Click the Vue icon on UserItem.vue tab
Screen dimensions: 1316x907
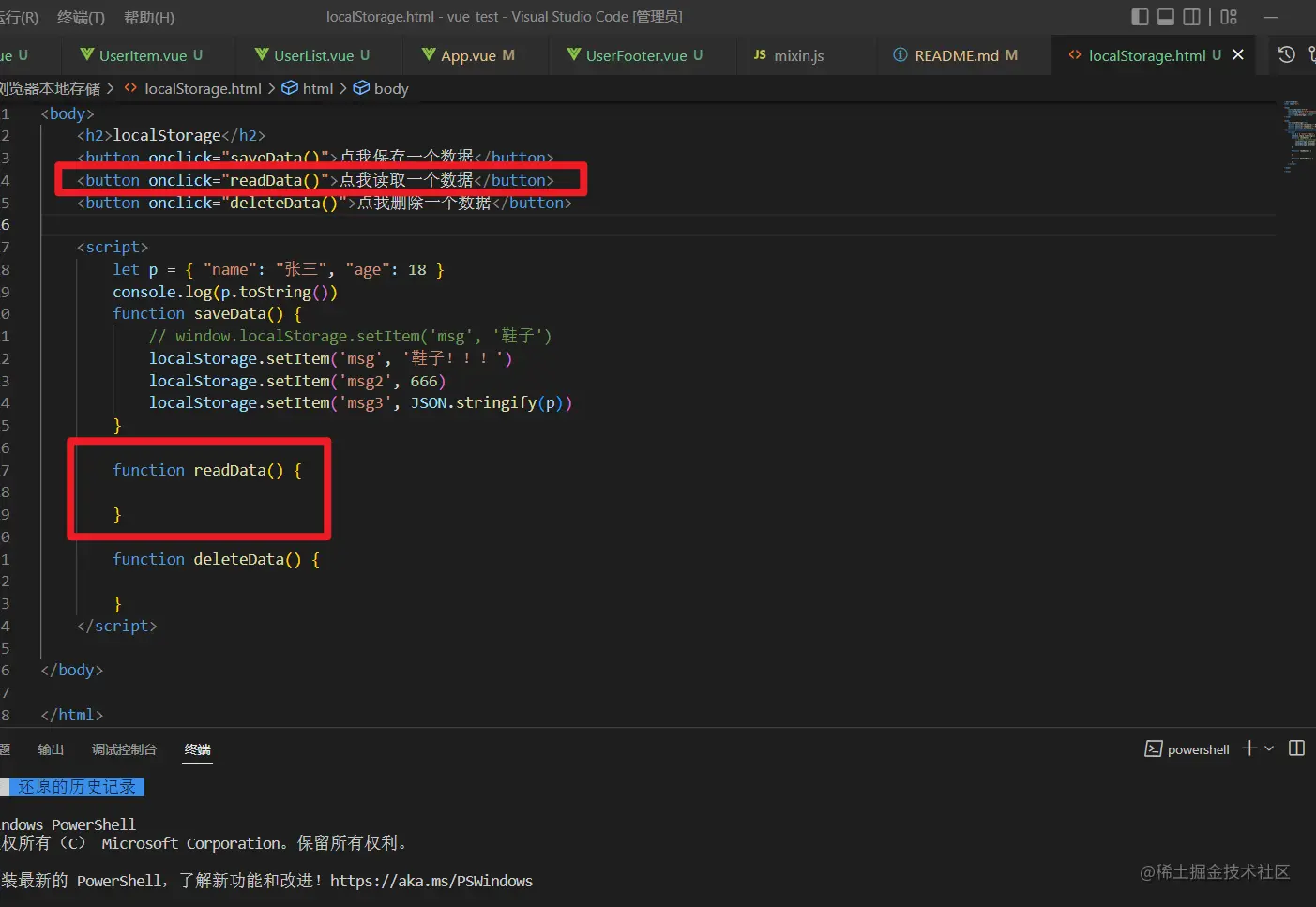(87, 55)
